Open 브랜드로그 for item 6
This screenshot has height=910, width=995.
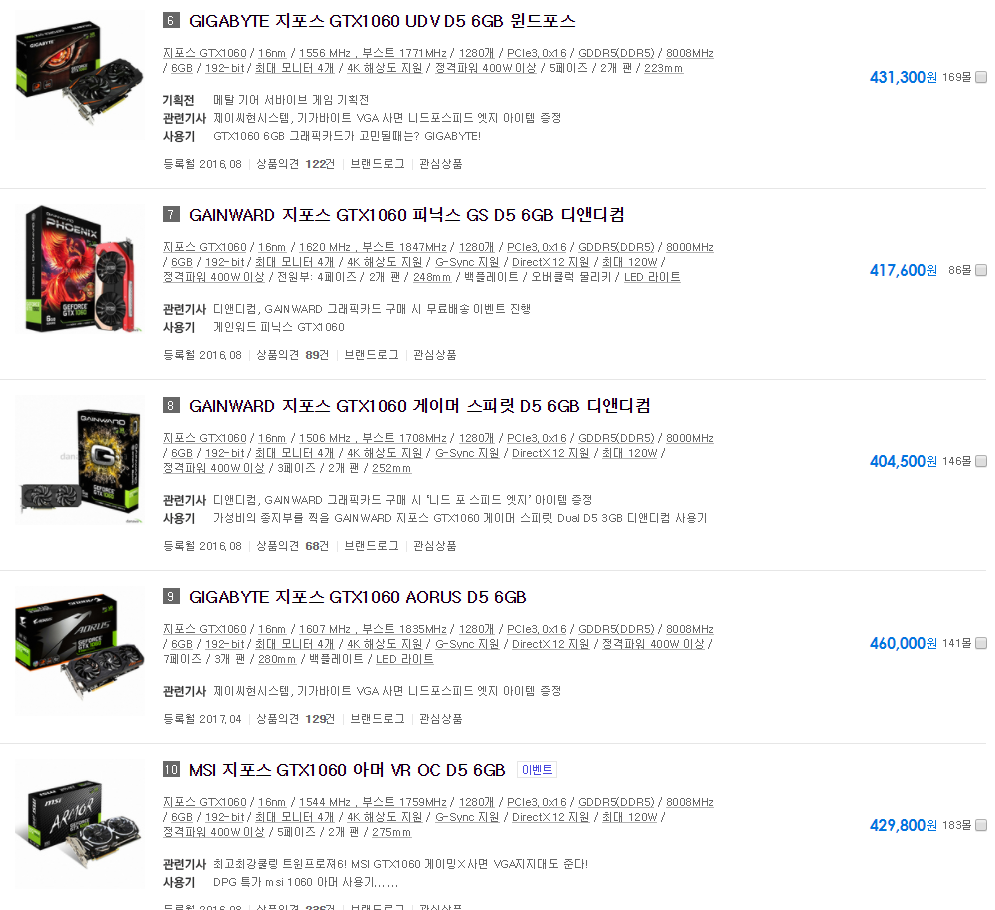tap(377, 164)
